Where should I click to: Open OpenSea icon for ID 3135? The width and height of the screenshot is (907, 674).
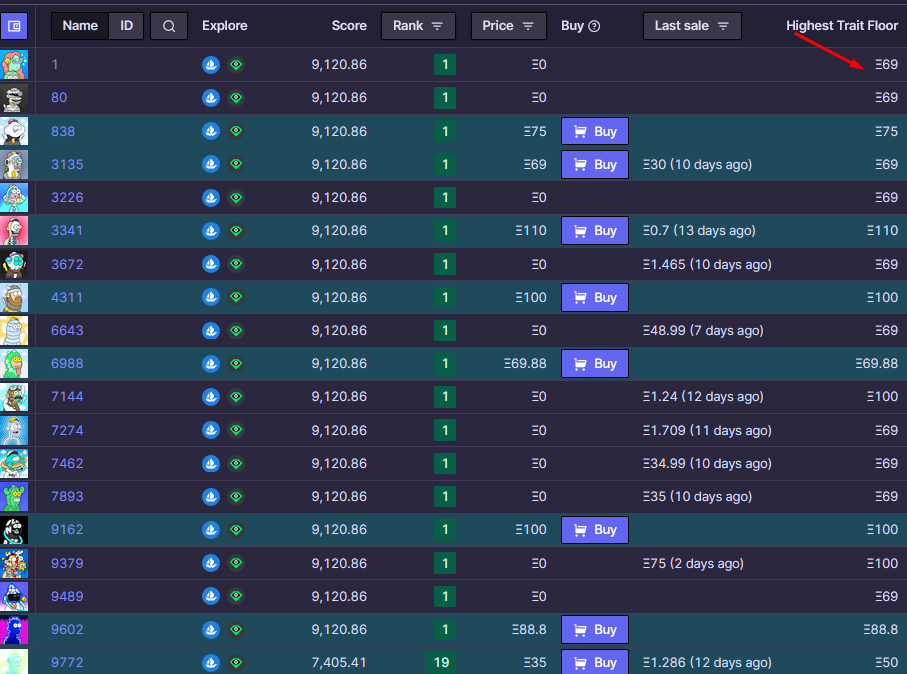tap(211, 164)
